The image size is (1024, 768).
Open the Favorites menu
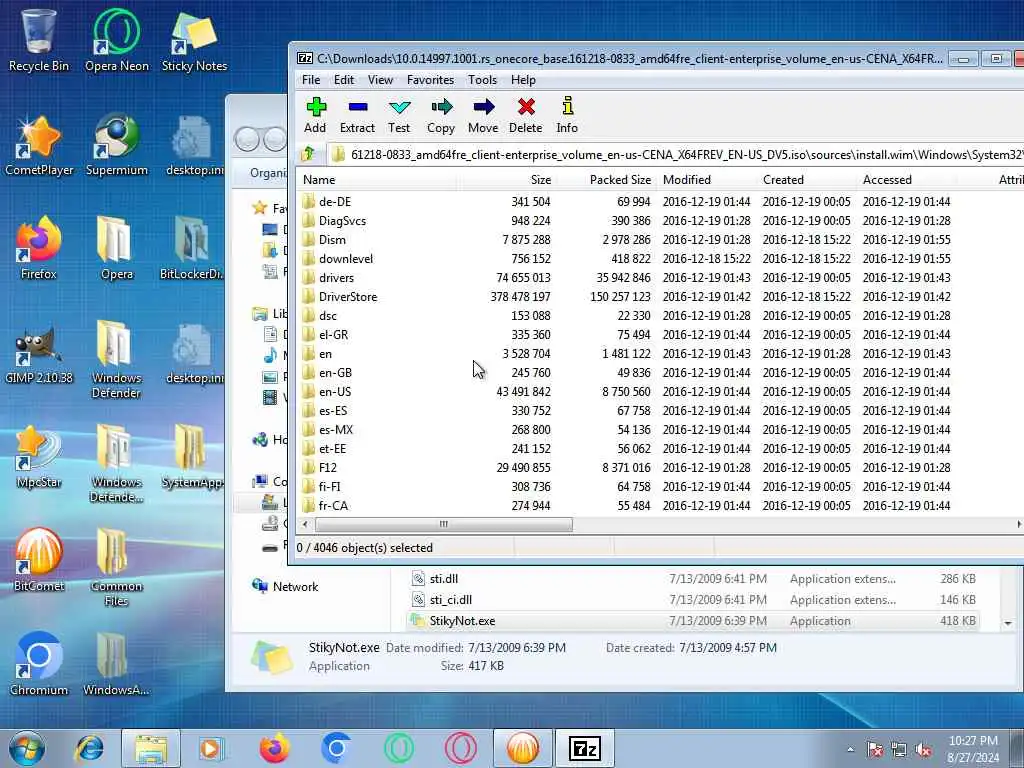[x=430, y=80]
